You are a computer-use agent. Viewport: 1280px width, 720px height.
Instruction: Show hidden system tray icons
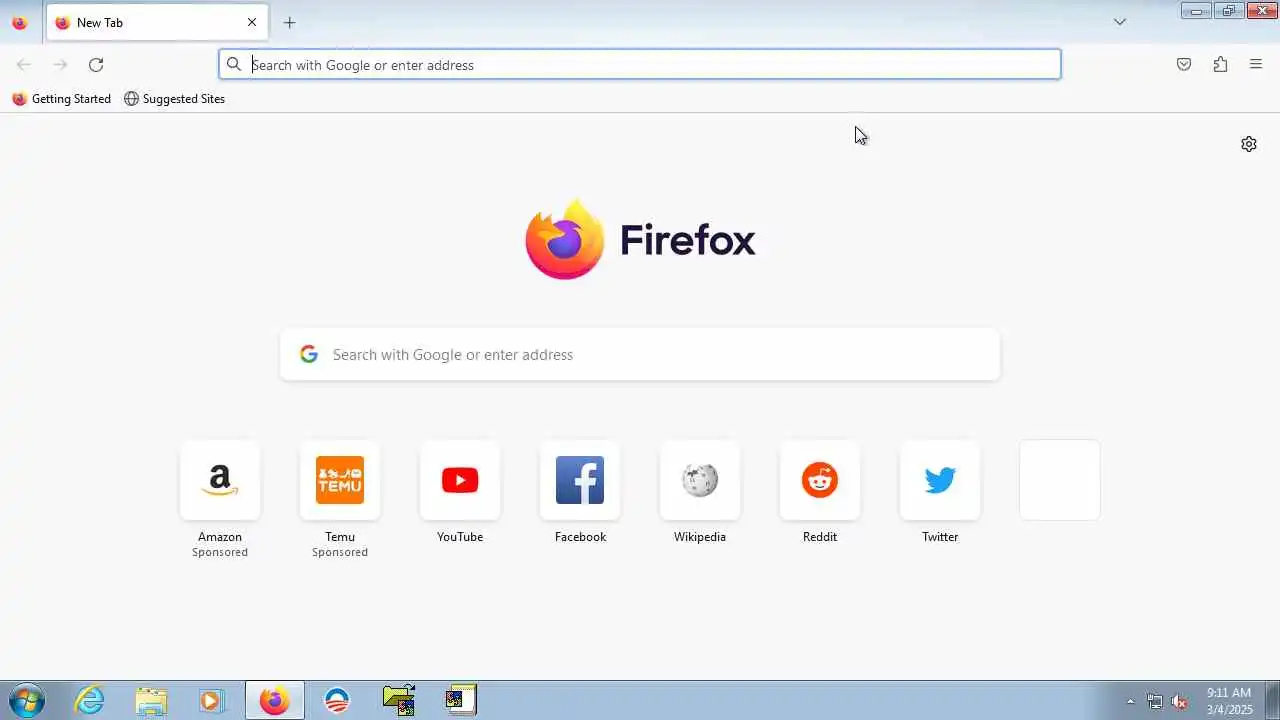coord(1131,701)
